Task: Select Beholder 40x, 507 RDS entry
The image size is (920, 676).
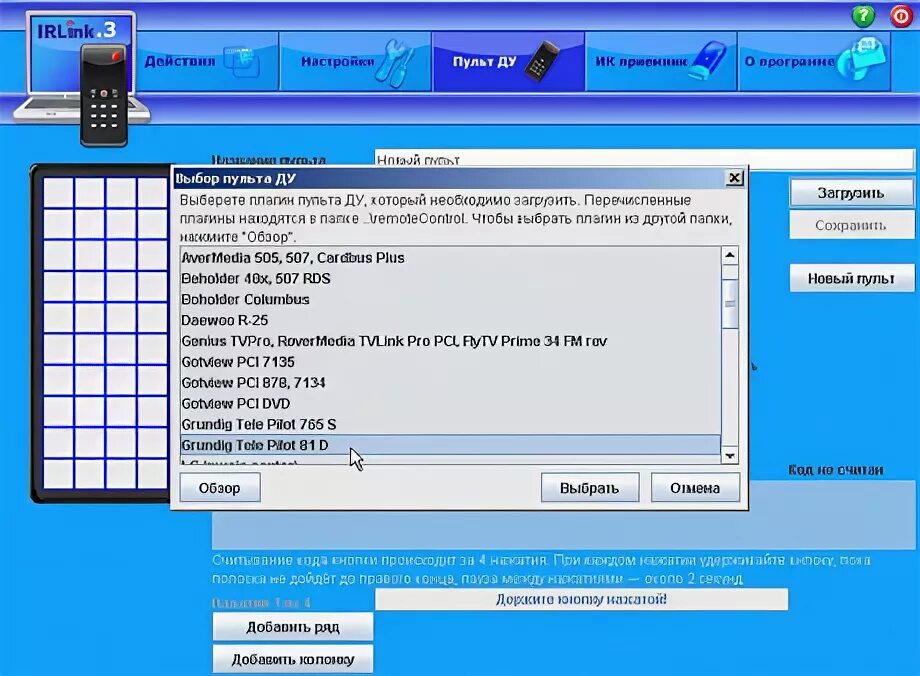Action: coord(450,279)
